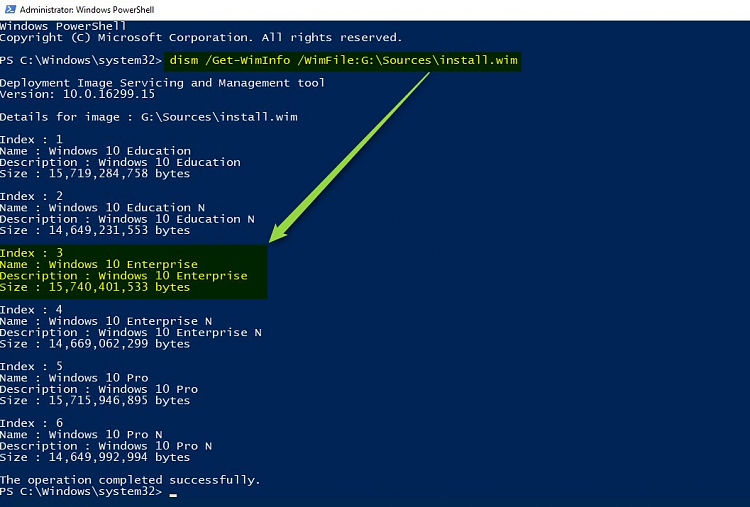Click the blinking cursor at the last prompt
750x507 pixels.
click(x=173, y=495)
